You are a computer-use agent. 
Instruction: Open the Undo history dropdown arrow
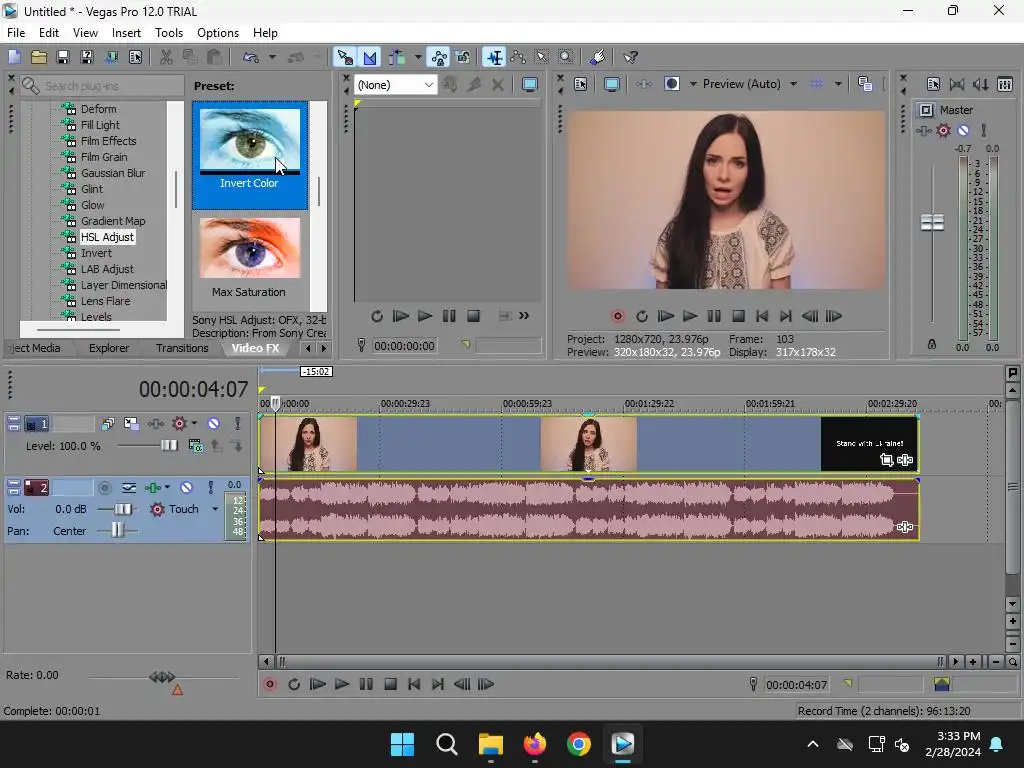(x=272, y=57)
